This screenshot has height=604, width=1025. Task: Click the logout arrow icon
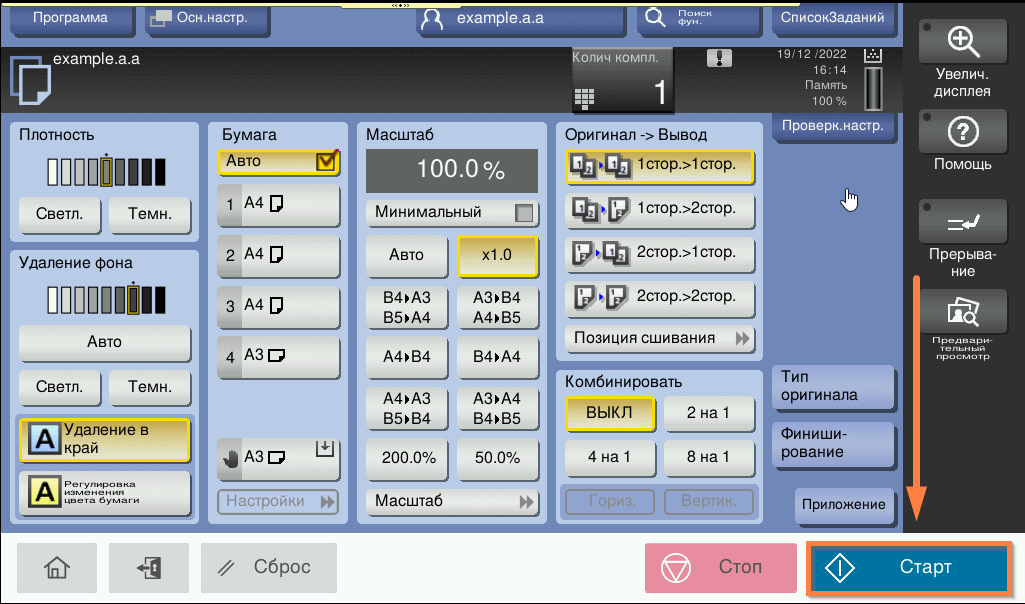154,568
